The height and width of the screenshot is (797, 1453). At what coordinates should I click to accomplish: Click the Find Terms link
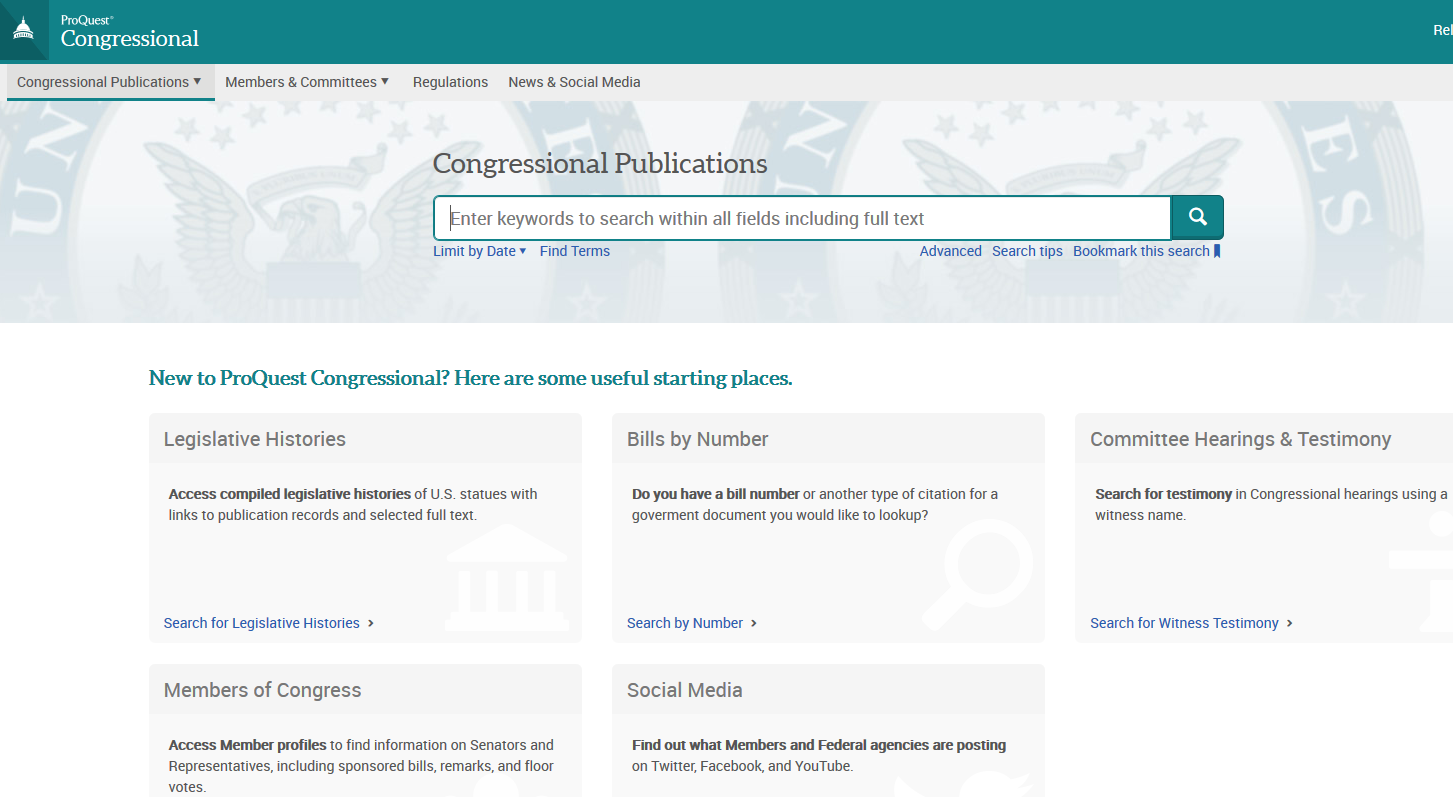574,251
